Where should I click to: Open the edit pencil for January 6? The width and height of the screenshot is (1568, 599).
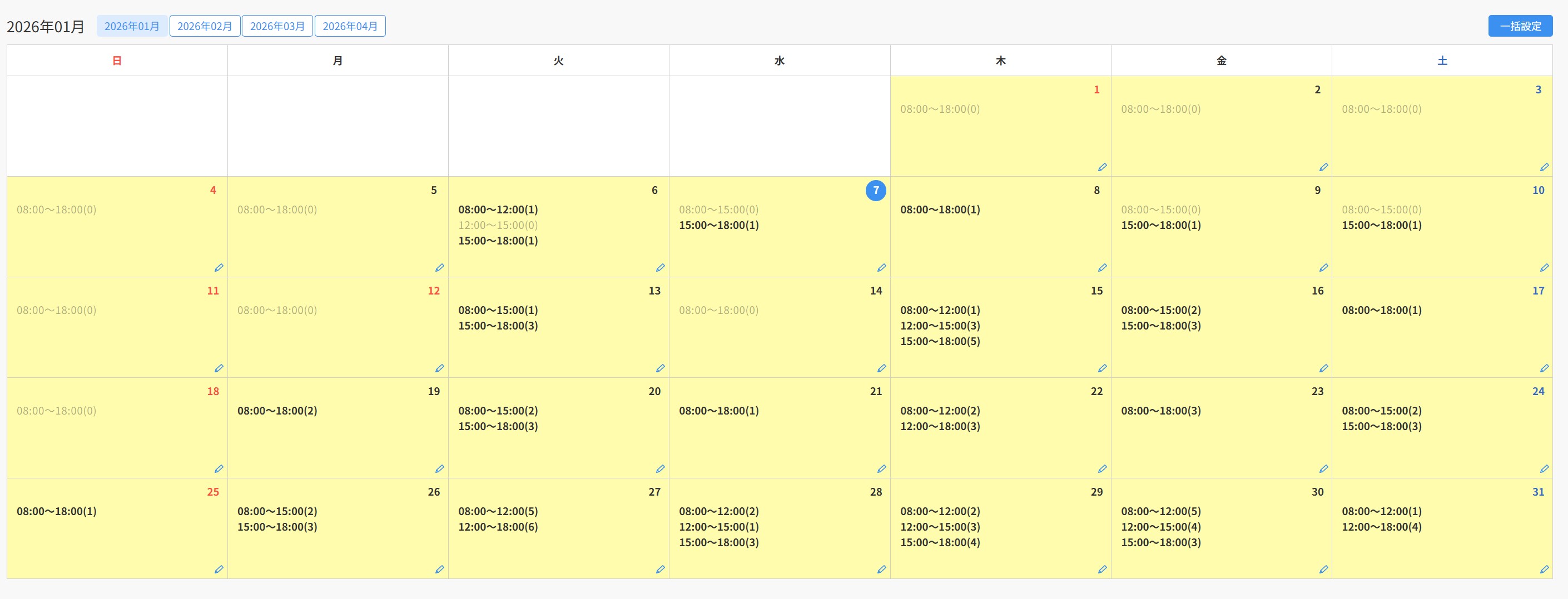pos(660,268)
